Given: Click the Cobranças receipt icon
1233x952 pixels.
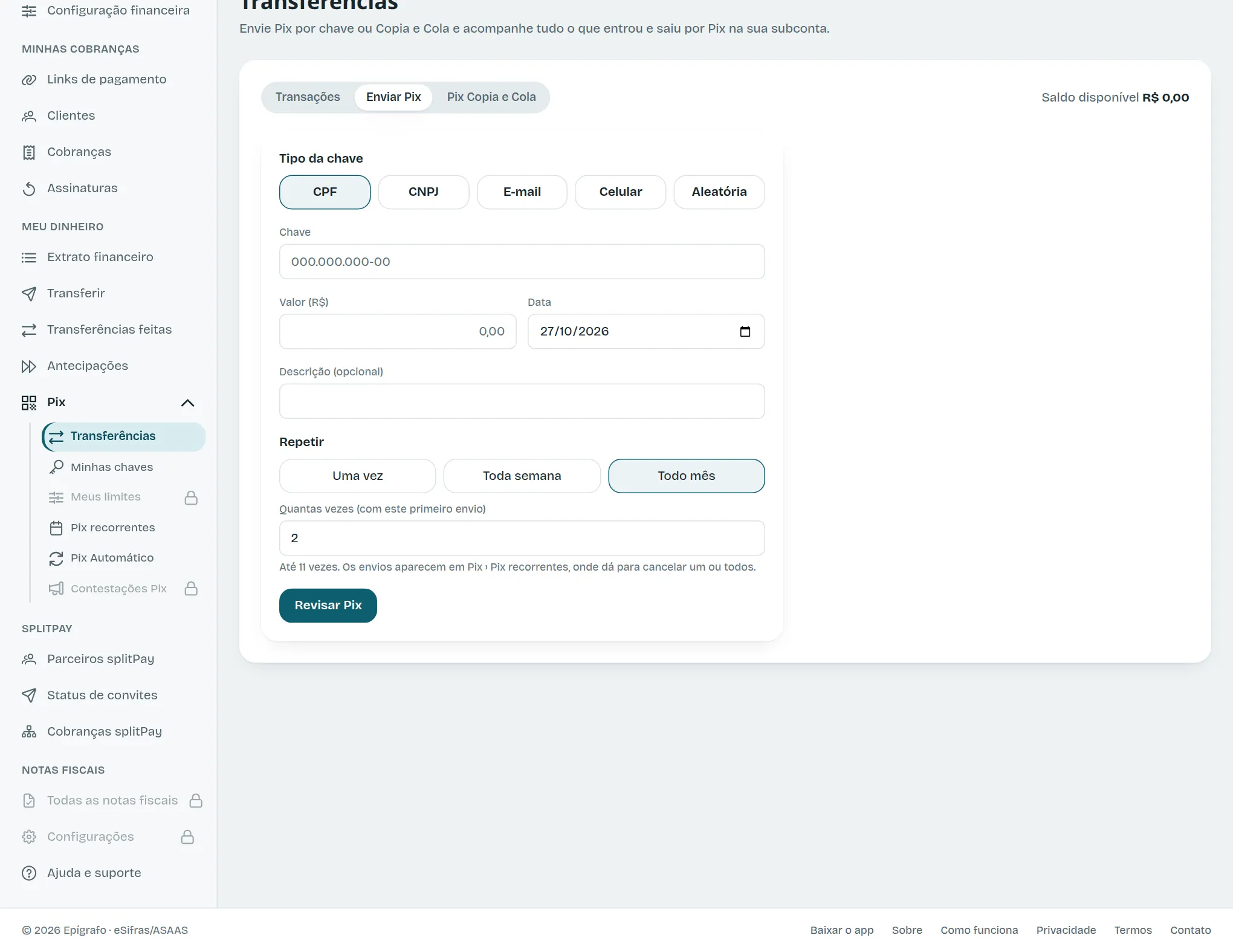Looking at the screenshot, I should click(x=29, y=152).
